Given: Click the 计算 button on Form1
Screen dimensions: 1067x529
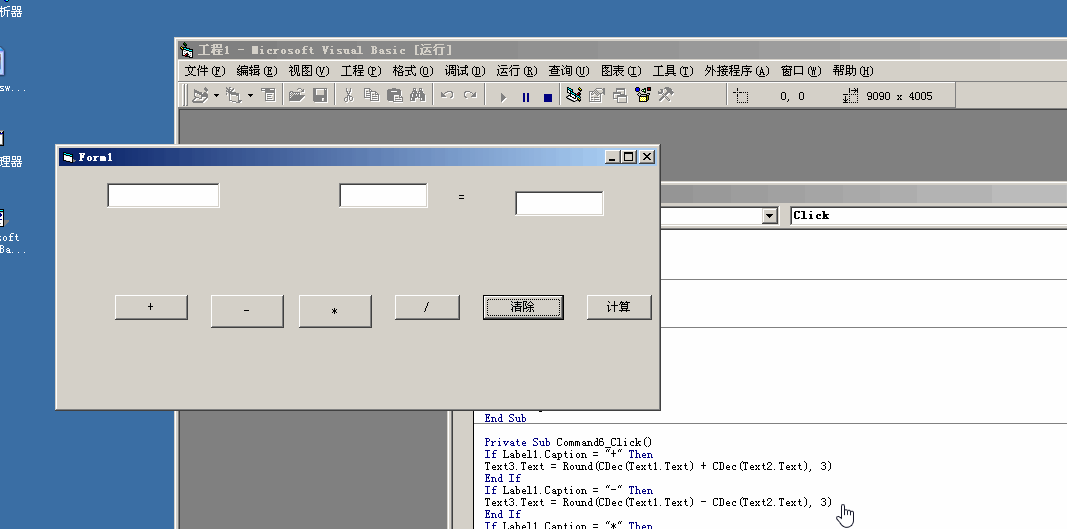Looking at the screenshot, I should (618, 307).
